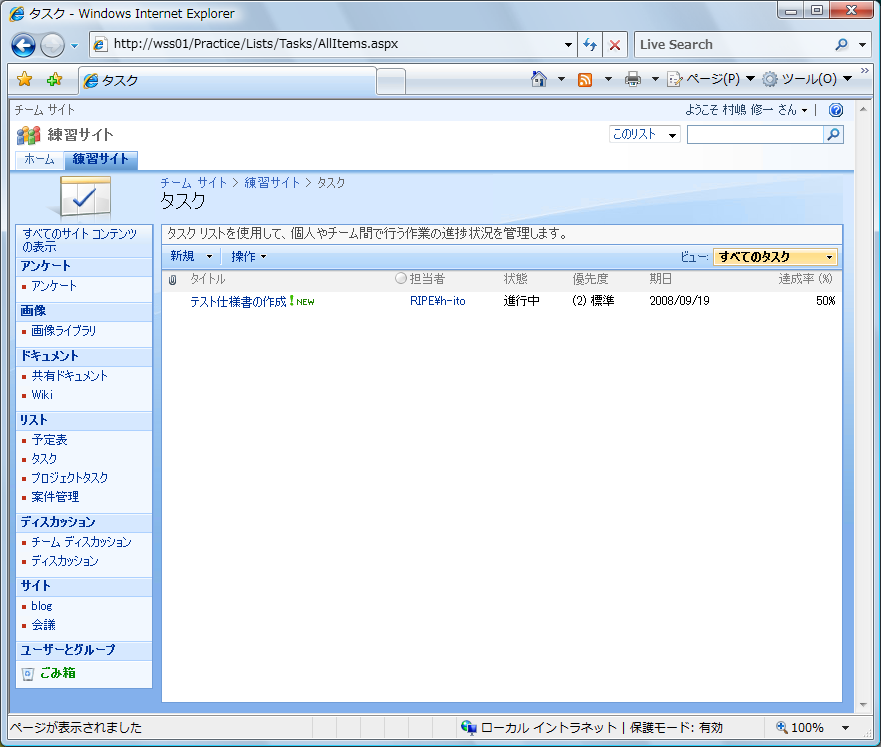Select the 練習サイト navigation tab
Image resolution: width=881 pixels, height=747 pixels.
pyautogui.click(x=101, y=159)
